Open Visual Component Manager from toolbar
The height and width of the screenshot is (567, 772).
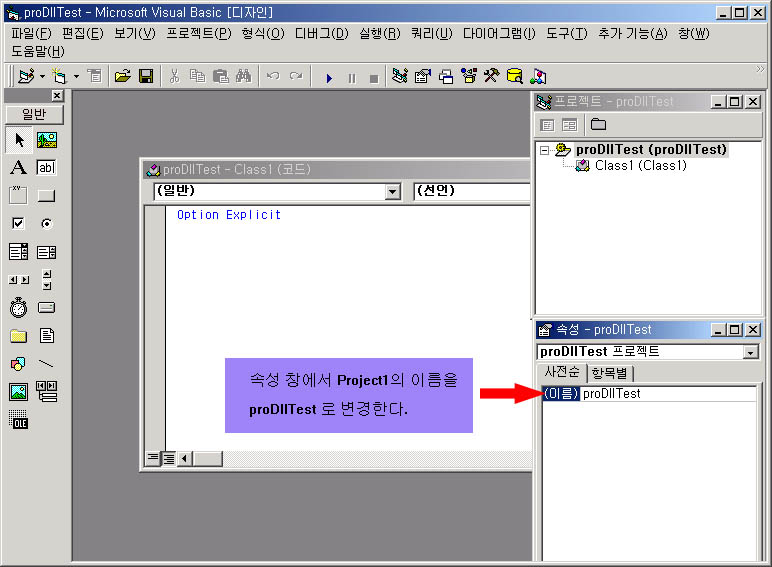(538, 76)
